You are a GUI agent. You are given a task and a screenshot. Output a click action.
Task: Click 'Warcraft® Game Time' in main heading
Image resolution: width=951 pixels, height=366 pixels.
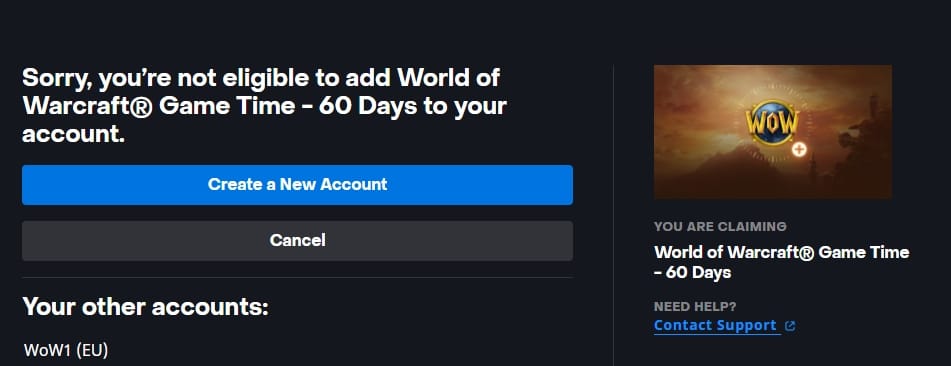coord(167,106)
